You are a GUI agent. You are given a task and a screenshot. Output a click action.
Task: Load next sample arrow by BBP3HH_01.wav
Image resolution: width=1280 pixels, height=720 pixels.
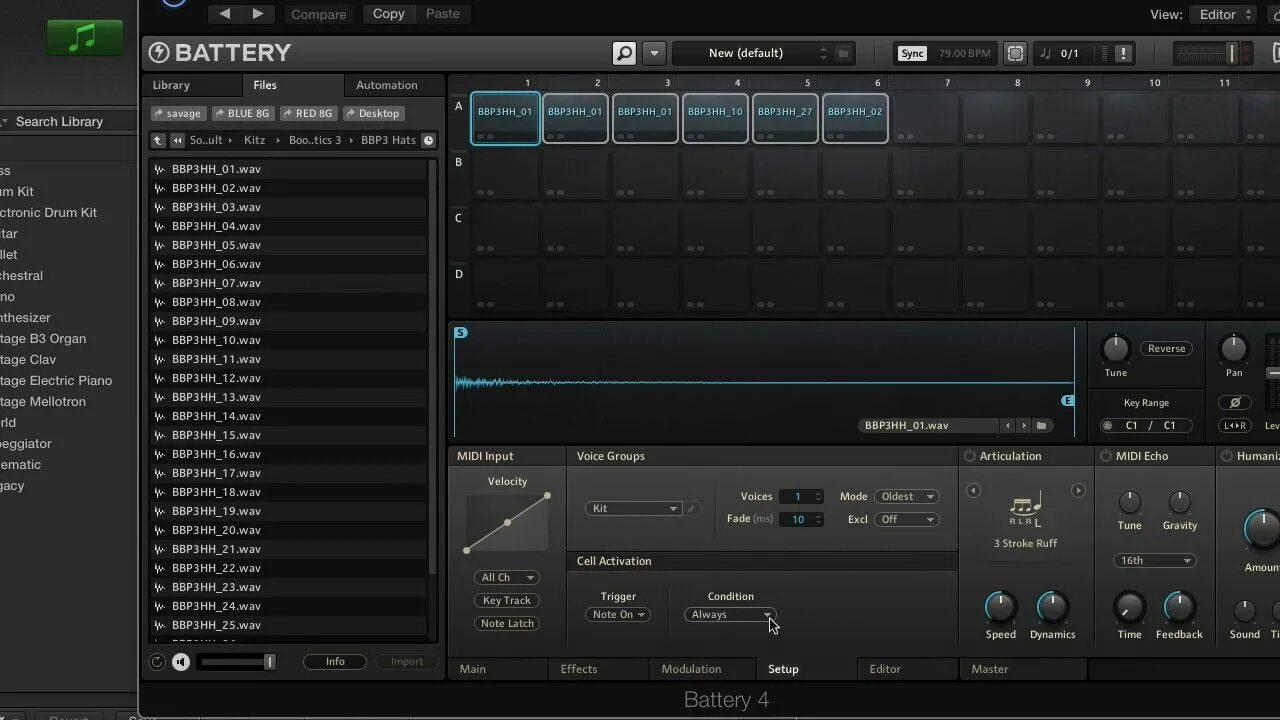[1023, 425]
